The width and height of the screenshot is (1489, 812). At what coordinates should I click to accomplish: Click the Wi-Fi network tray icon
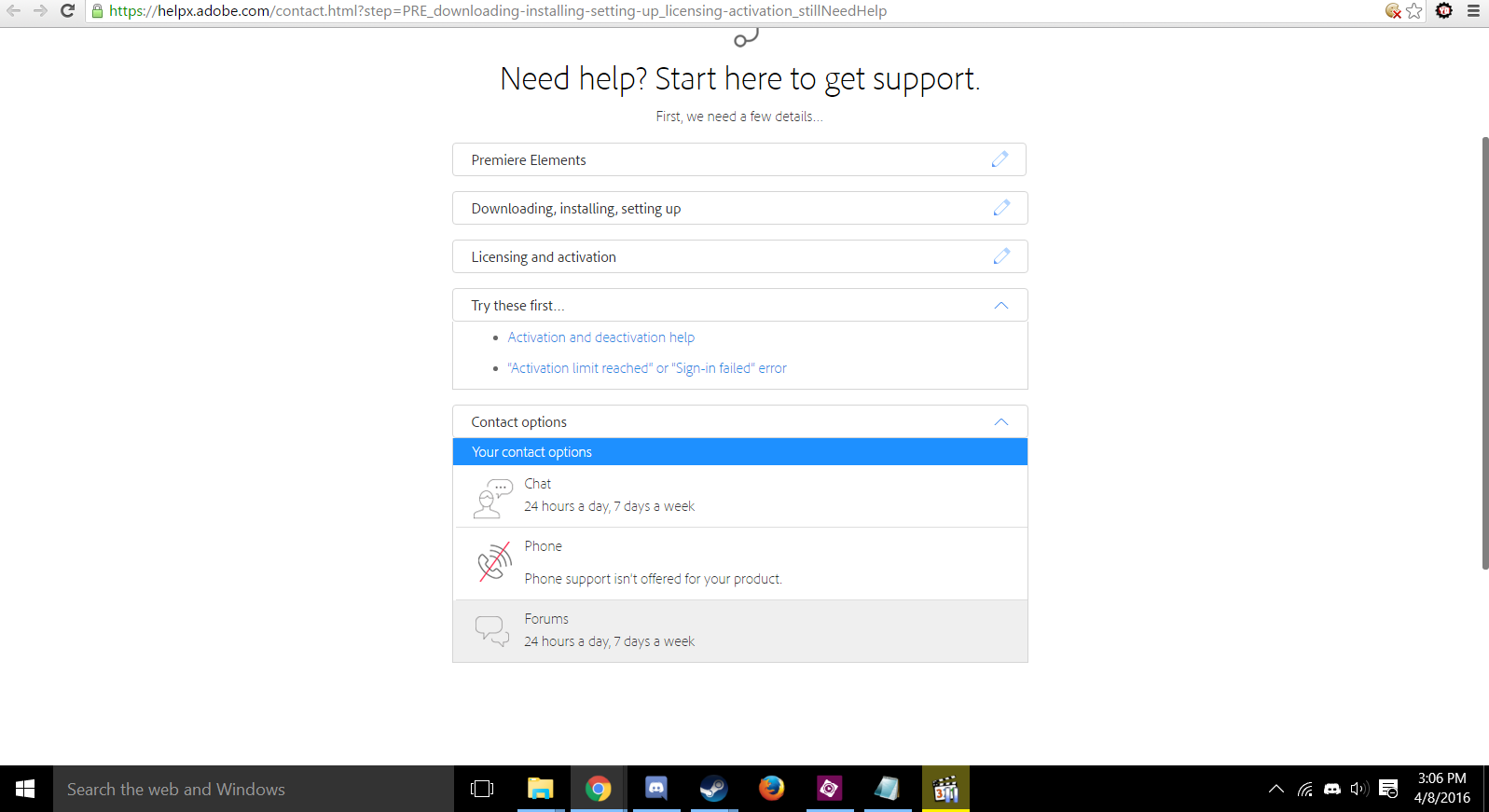click(x=1305, y=789)
